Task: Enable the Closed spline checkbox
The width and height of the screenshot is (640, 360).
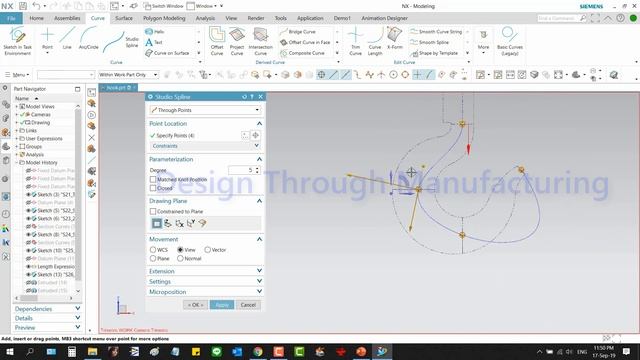Action: coord(153,188)
